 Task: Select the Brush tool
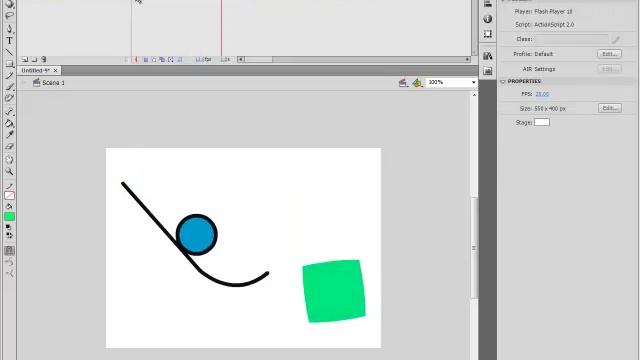9,87
